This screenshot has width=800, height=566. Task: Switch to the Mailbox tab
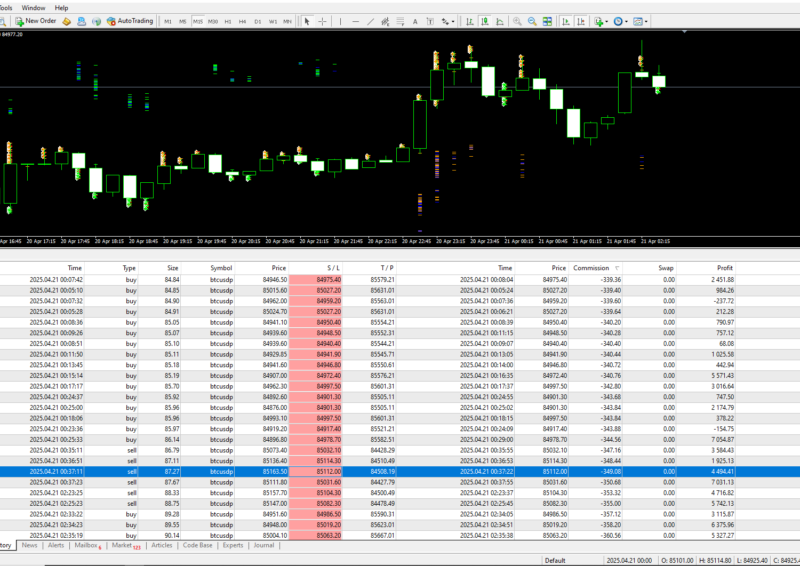point(87,546)
